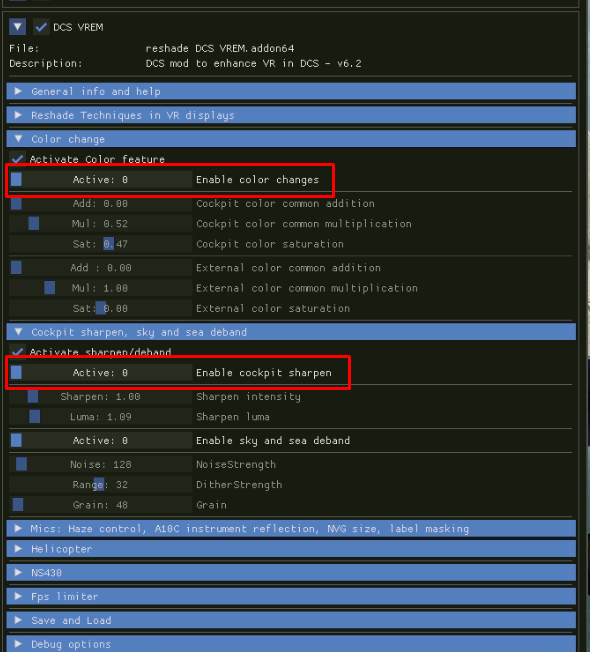The width and height of the screenshot is (590, 652).
Task: Adjust Cockpit color common addition slider
Action: (x=100, y=203)
